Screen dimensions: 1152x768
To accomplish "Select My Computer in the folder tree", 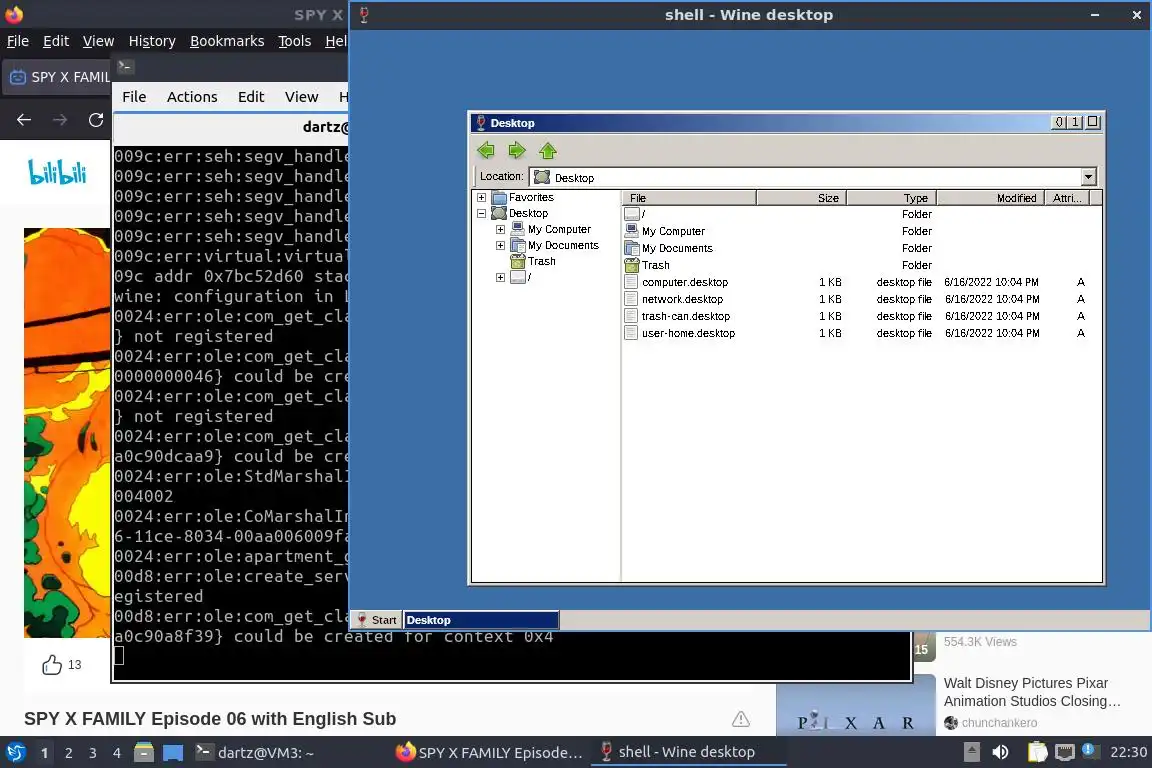I will tap(559, 229).
